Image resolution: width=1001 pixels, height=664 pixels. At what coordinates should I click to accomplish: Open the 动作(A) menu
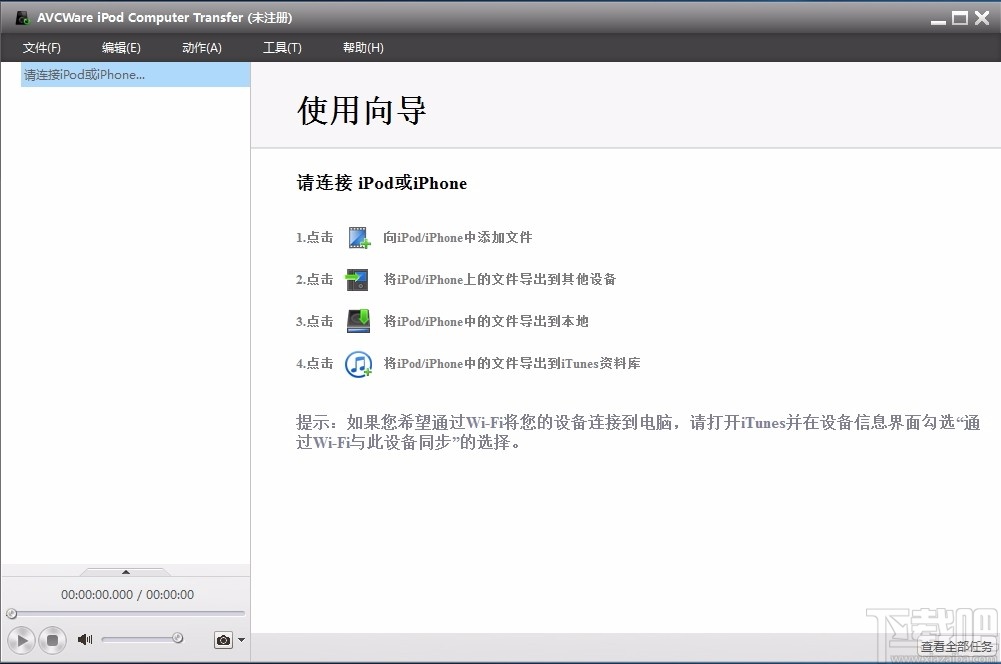(201, 47)
